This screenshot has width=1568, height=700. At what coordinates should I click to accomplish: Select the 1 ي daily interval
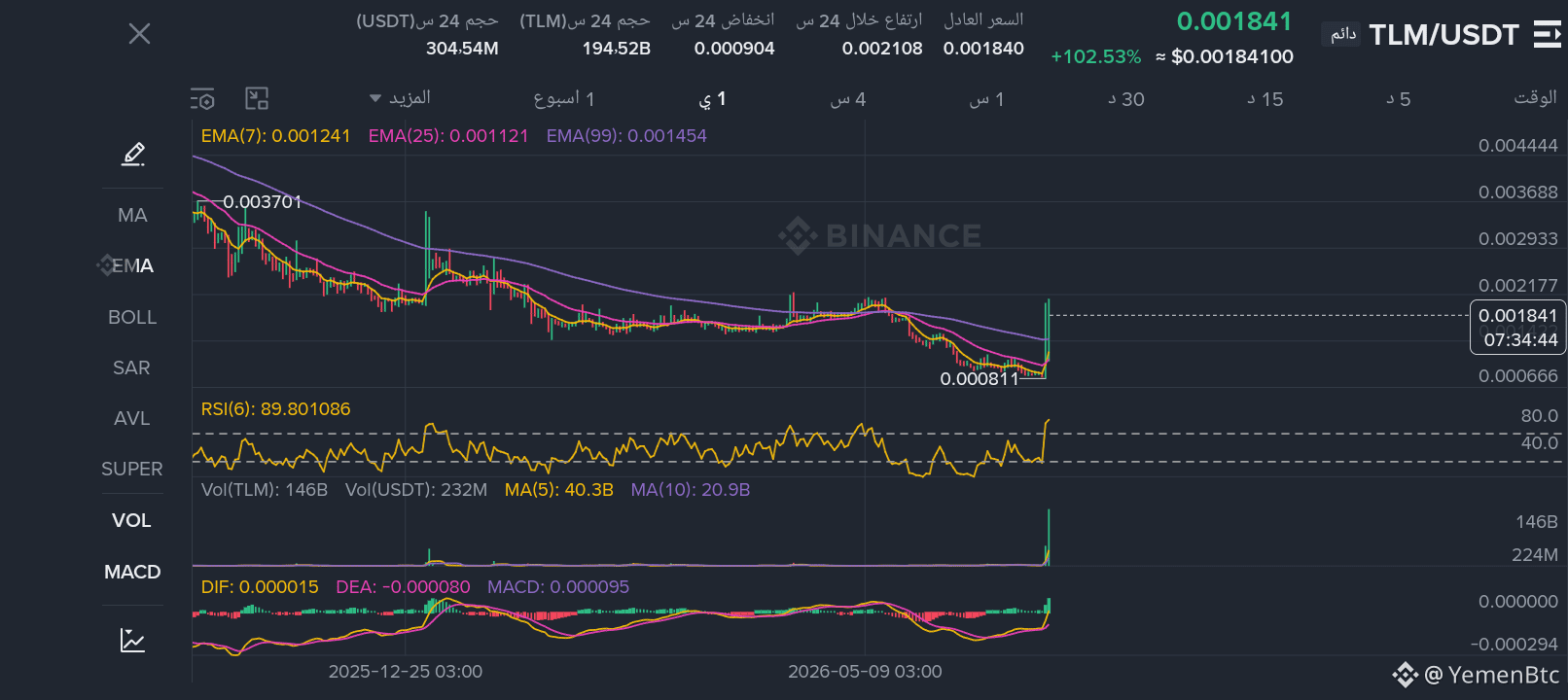(x=712, y=98)
